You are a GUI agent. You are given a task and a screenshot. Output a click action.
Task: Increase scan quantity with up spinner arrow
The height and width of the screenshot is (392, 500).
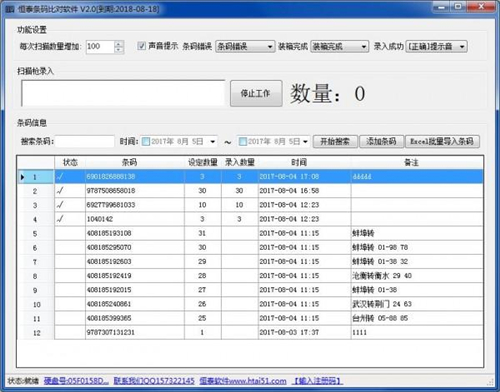tap(119, 43)
